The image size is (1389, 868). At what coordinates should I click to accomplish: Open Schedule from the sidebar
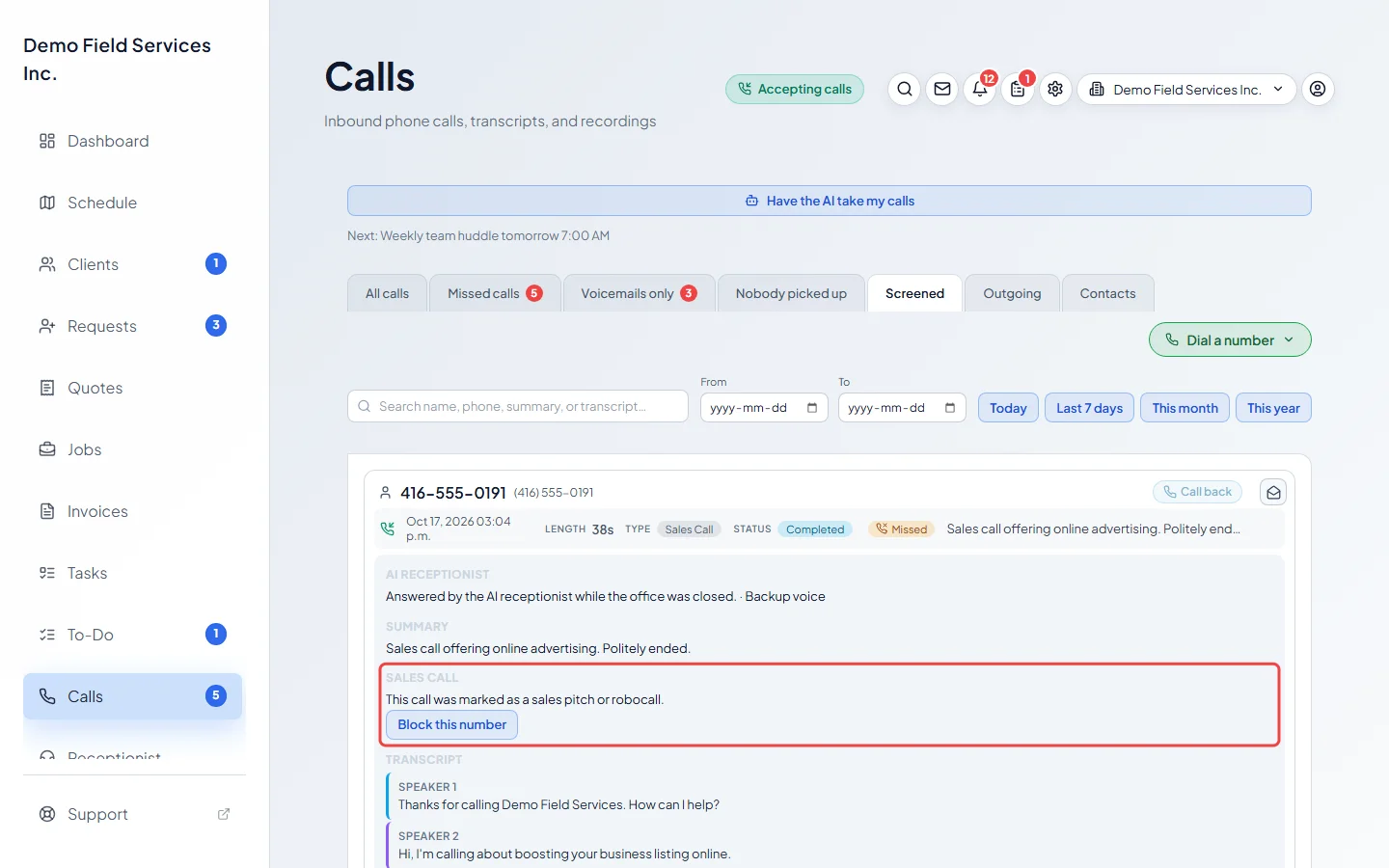[132, 203]
